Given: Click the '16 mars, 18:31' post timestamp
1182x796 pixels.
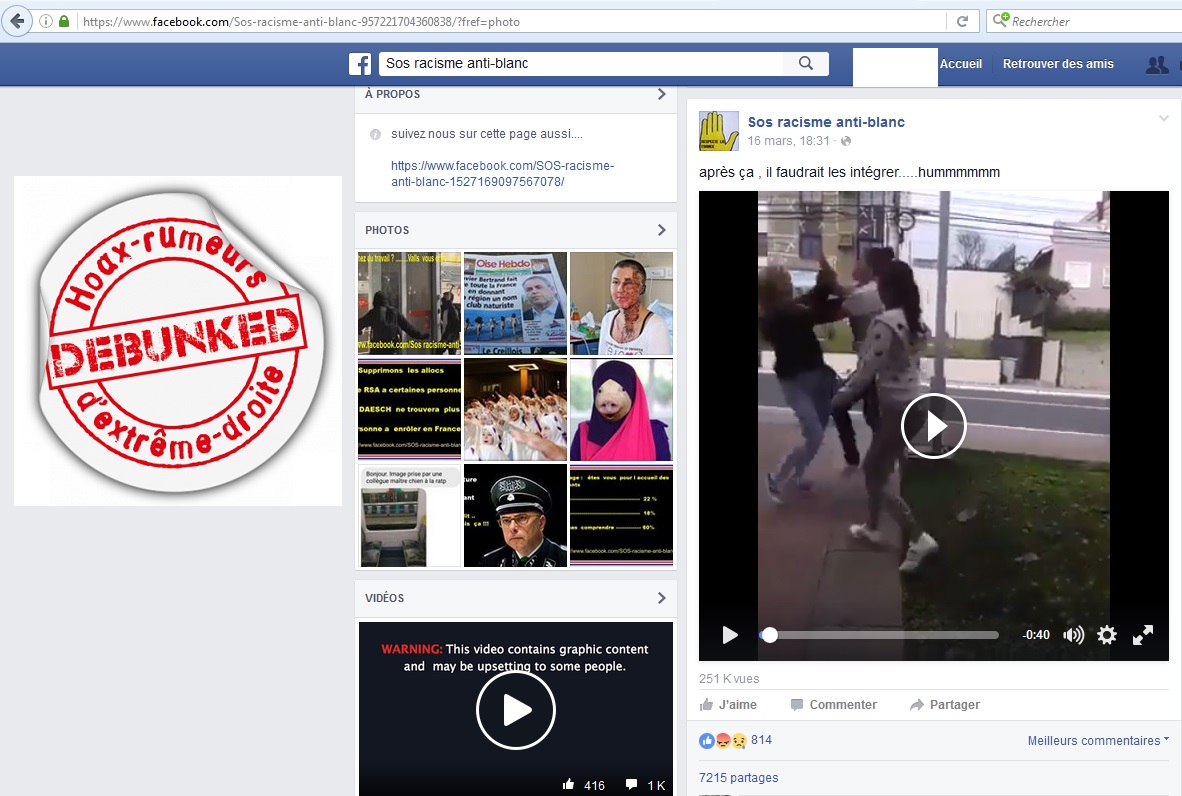Looking at the screenshot, I should (x=789, y=141).
